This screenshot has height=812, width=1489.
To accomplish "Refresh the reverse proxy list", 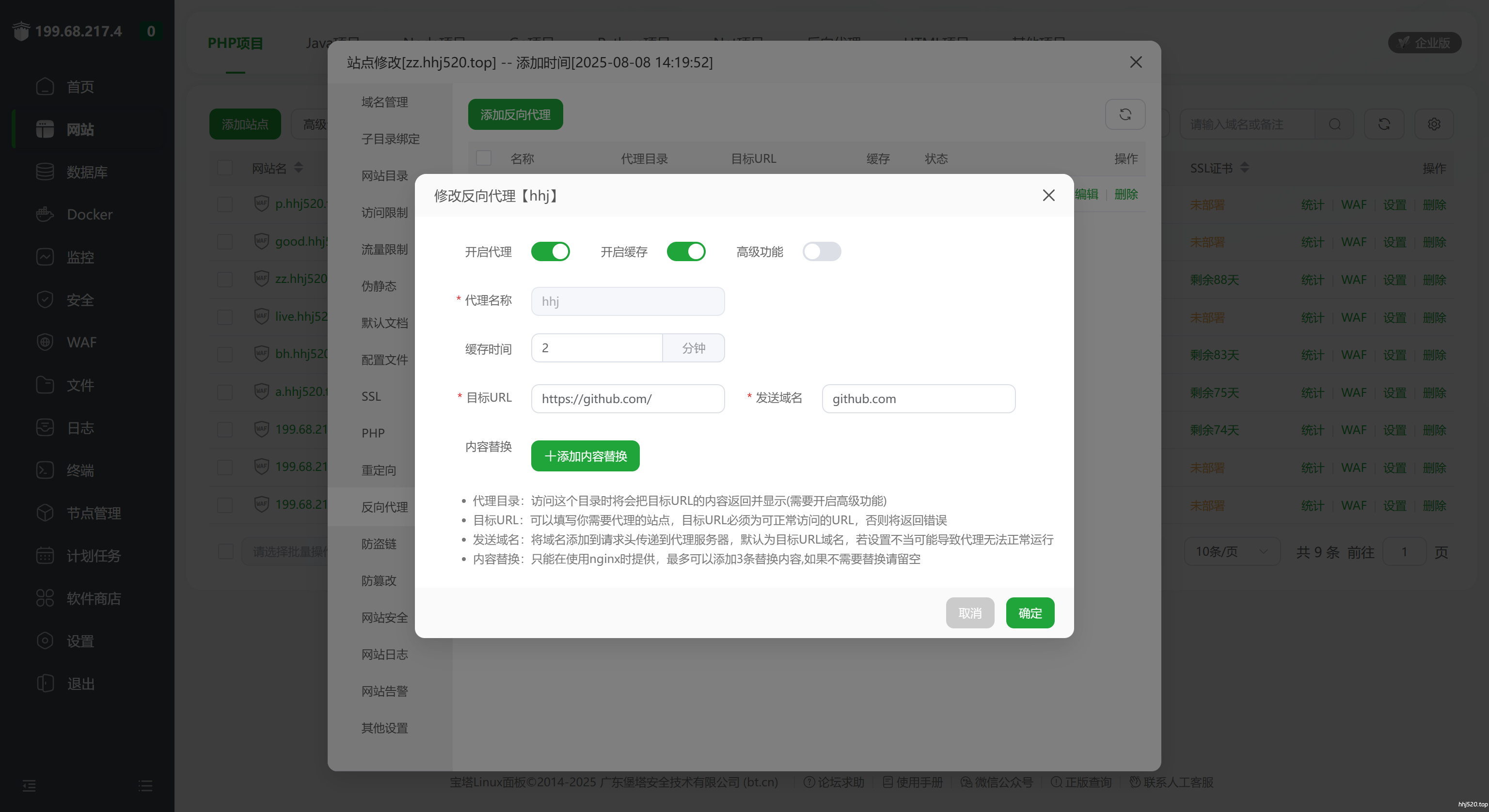I will (x=1125, y=114).
